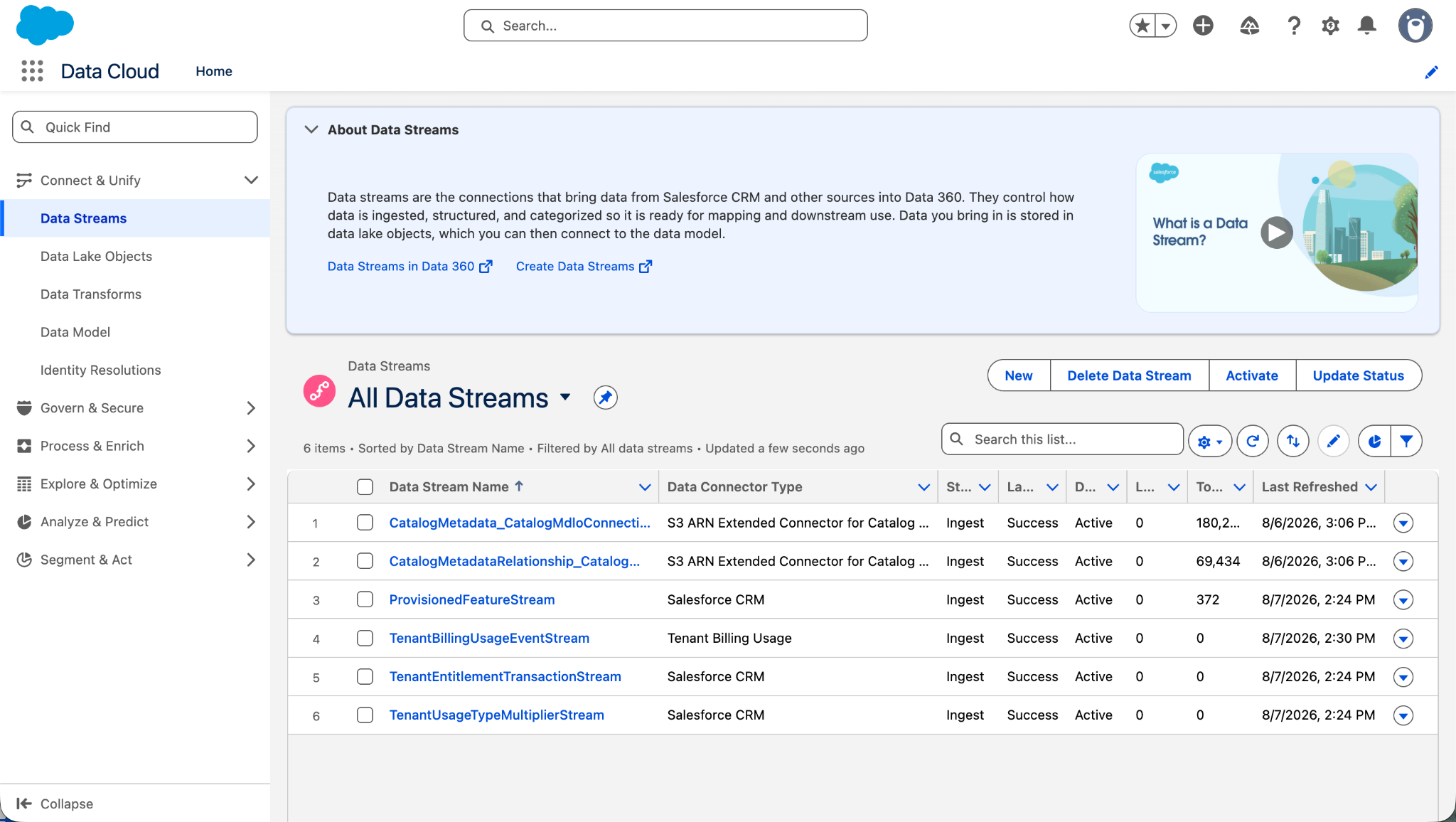Viewport: 1456px width, 822px height.
Task: Click the Data Streams object icon
Action: click(x=319, y=391)
